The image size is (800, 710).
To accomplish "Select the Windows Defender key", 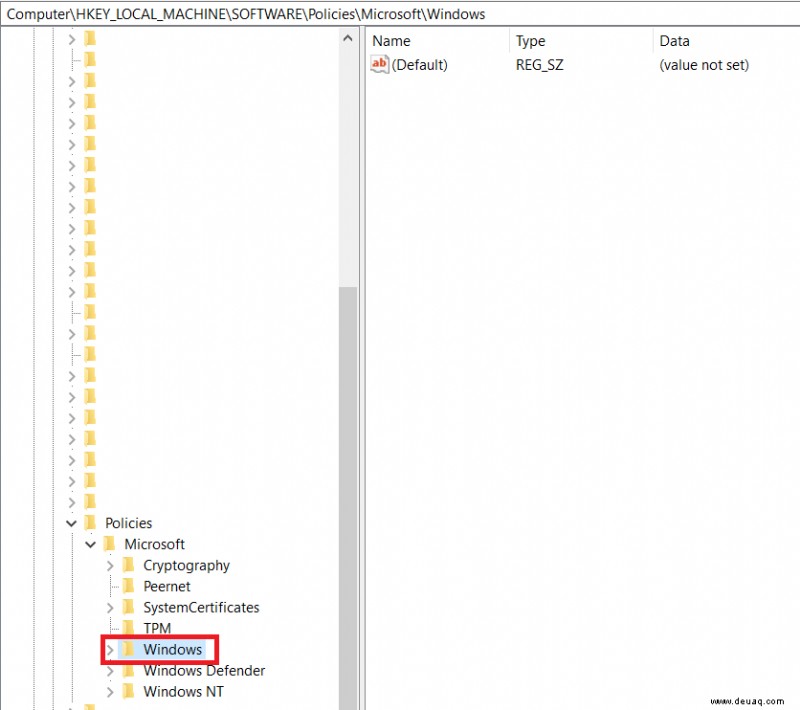I will [204, 671].
